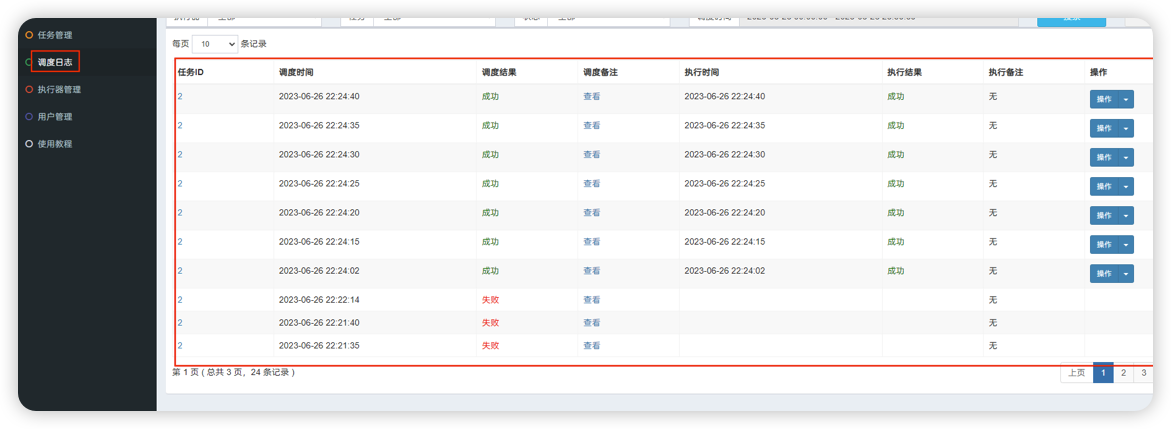The image size is (1171, 429).
Task: Click the red circle icon beside 执行器管理
Action: (29, 90)
